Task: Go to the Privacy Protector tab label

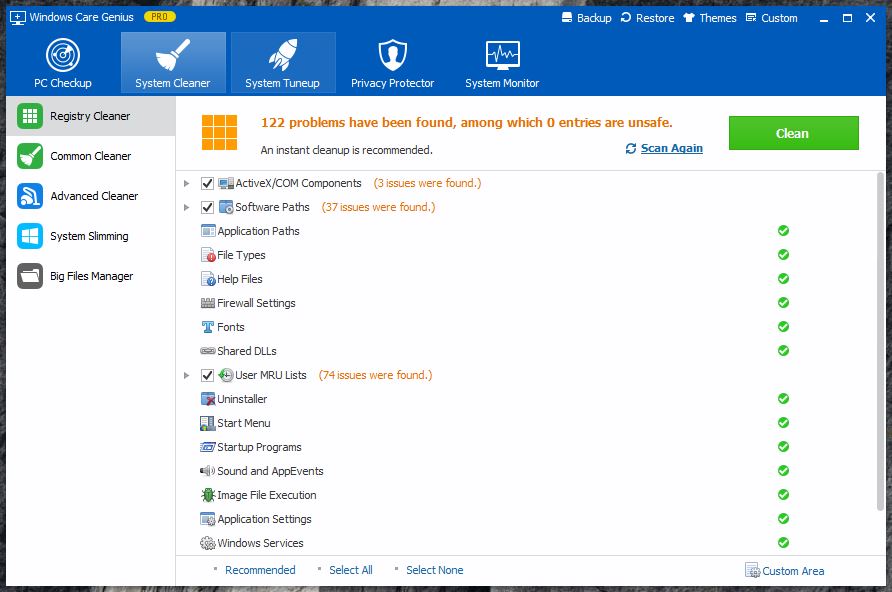Action: tap(393, 83)
